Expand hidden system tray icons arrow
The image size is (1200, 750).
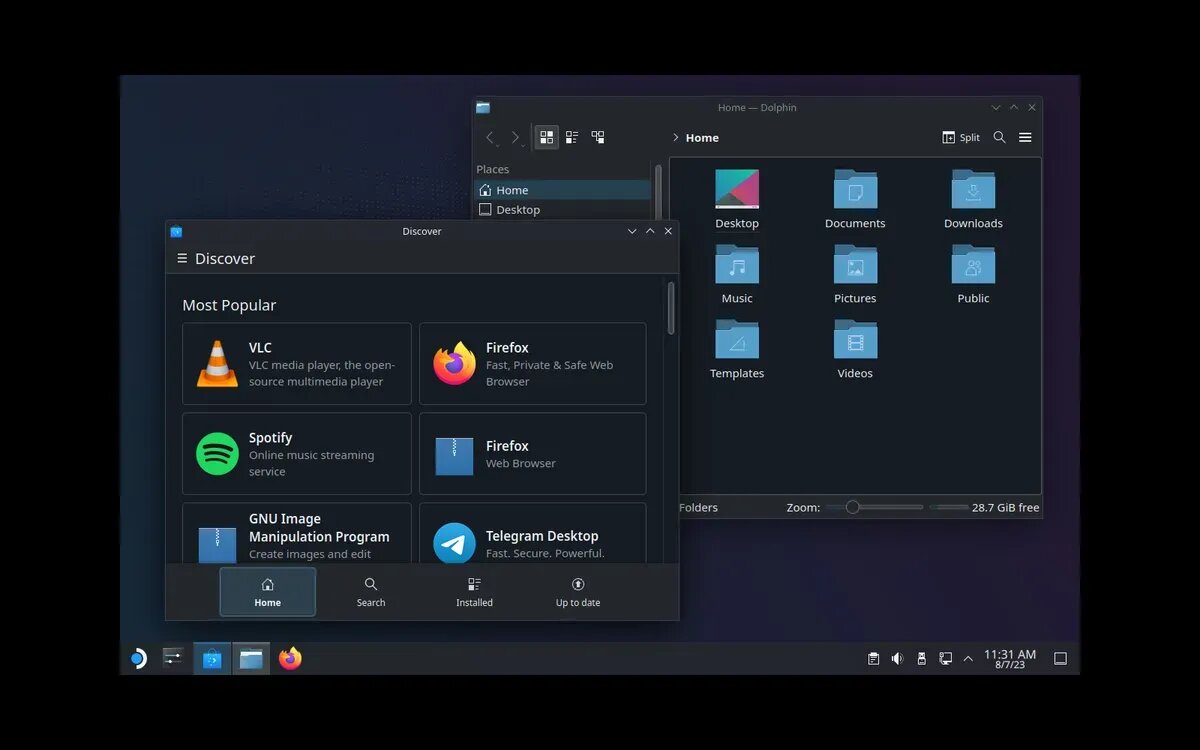tap(968, 658)
